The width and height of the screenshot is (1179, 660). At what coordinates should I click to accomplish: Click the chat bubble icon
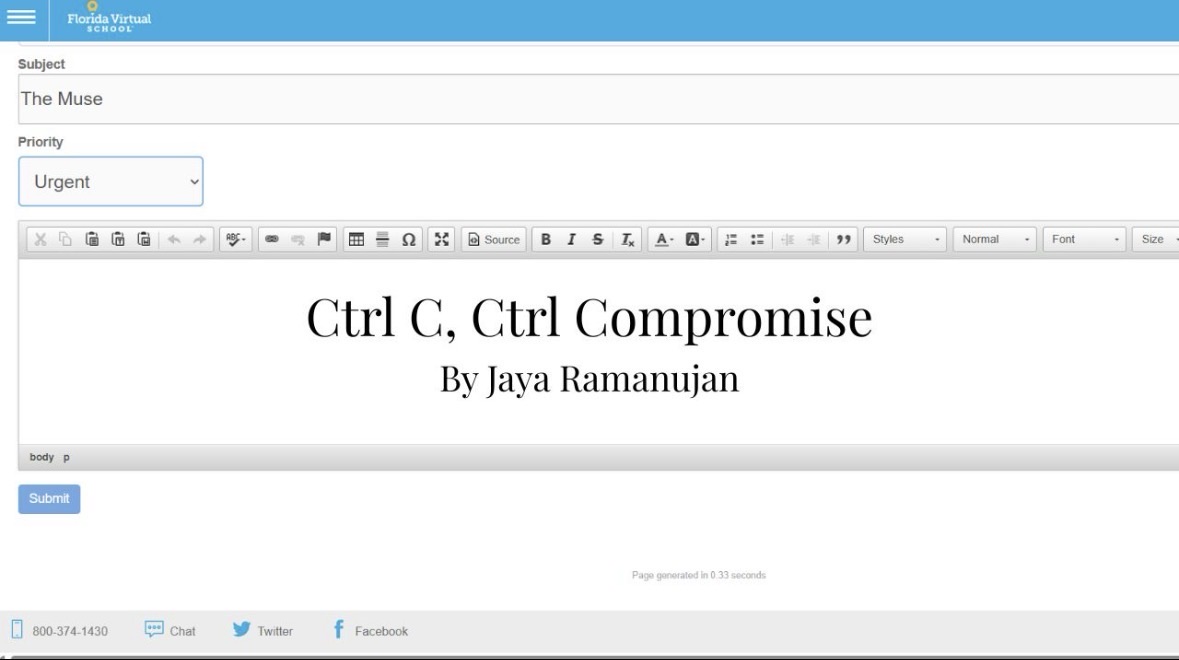pos(154,629)
